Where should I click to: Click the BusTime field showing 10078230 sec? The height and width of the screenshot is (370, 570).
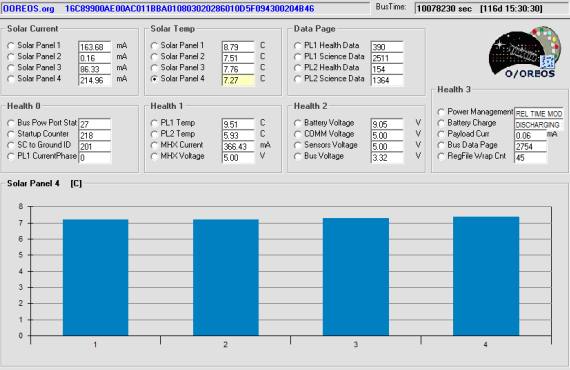click(x=491, y=8)
